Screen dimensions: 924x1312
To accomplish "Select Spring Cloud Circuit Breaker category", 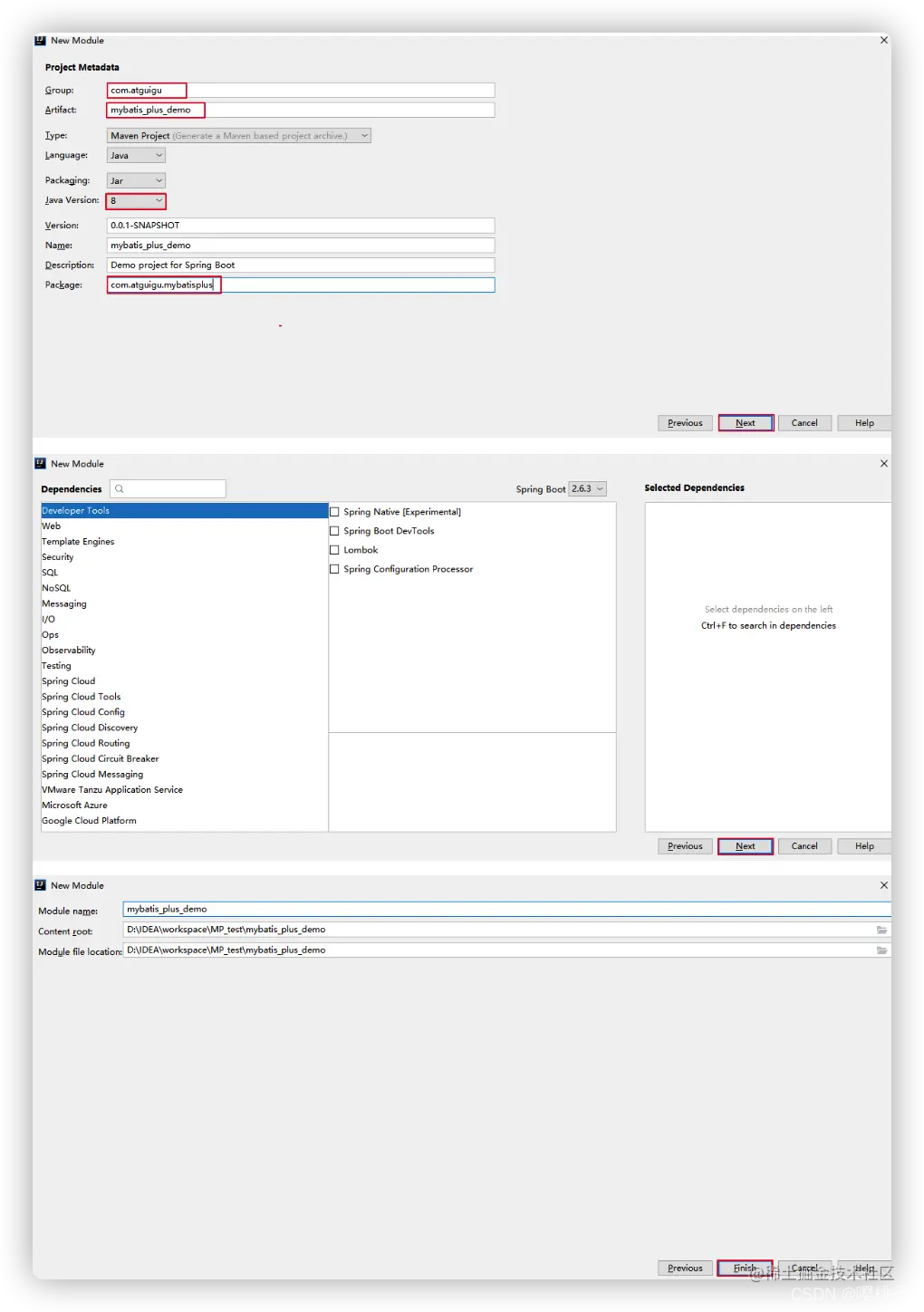I will click(184, 759).
